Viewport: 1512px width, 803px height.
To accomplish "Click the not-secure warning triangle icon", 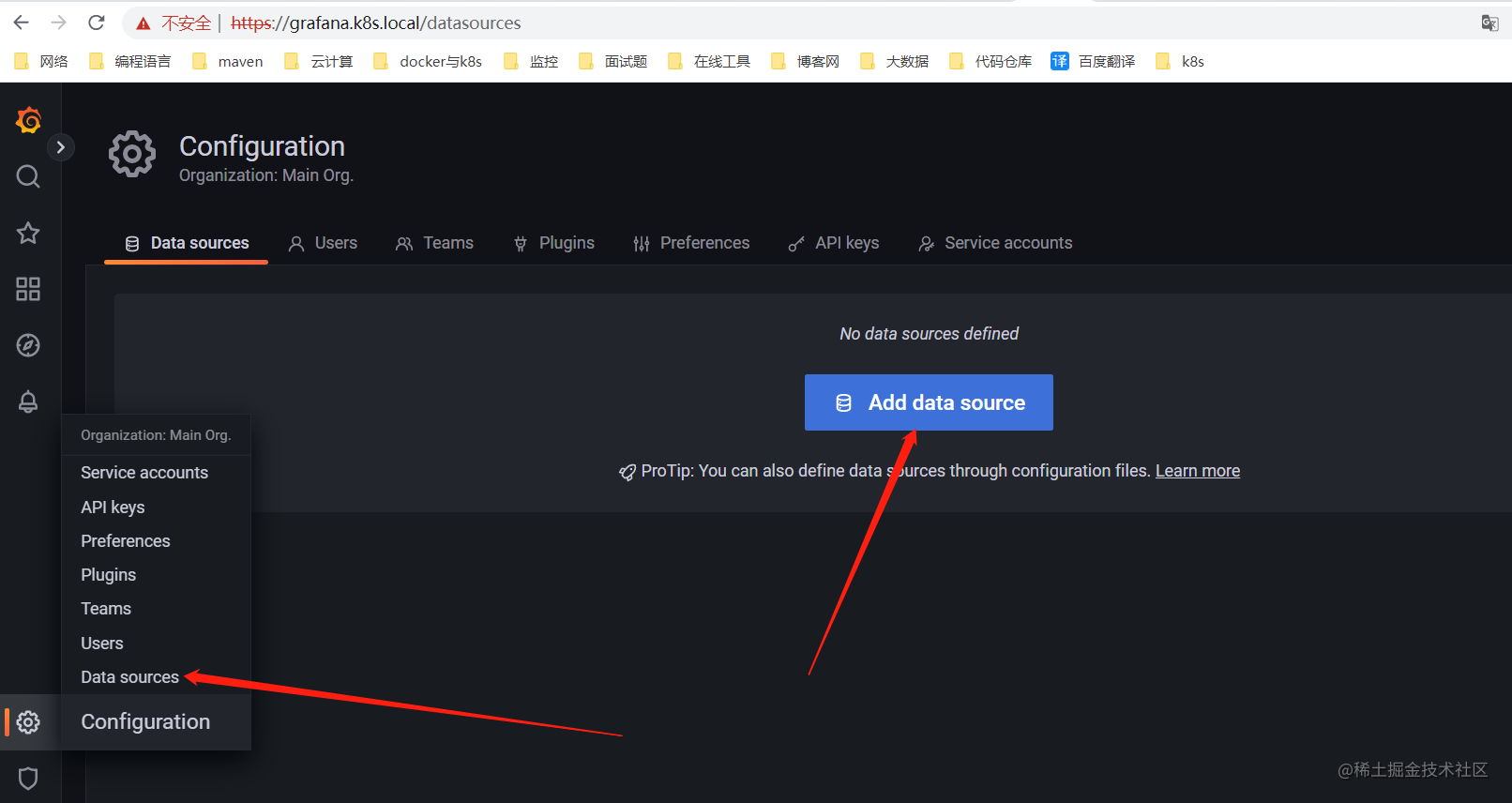I will coord(144,23).
